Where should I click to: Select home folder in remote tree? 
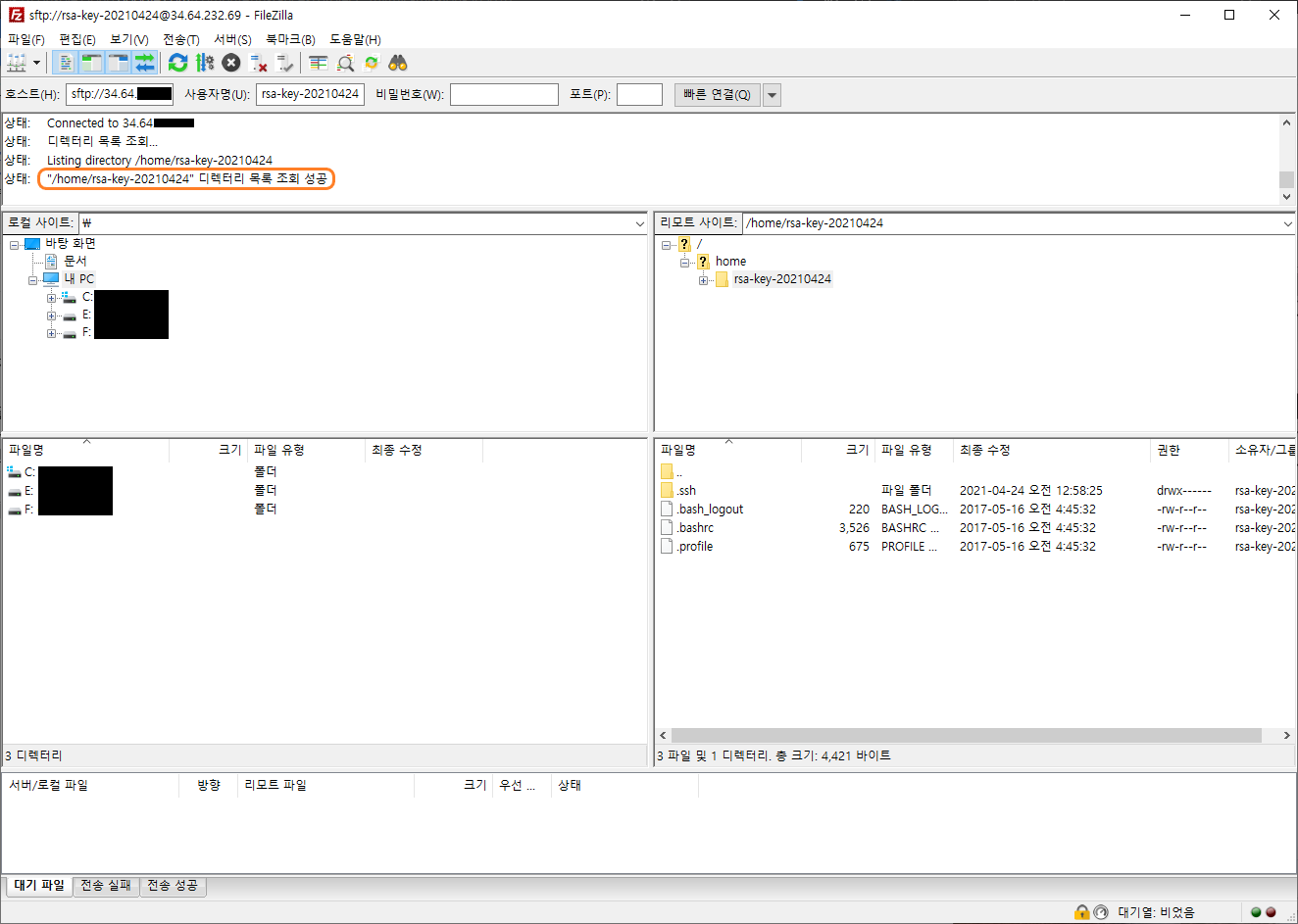pyautogui.click(x=730, y=262)
